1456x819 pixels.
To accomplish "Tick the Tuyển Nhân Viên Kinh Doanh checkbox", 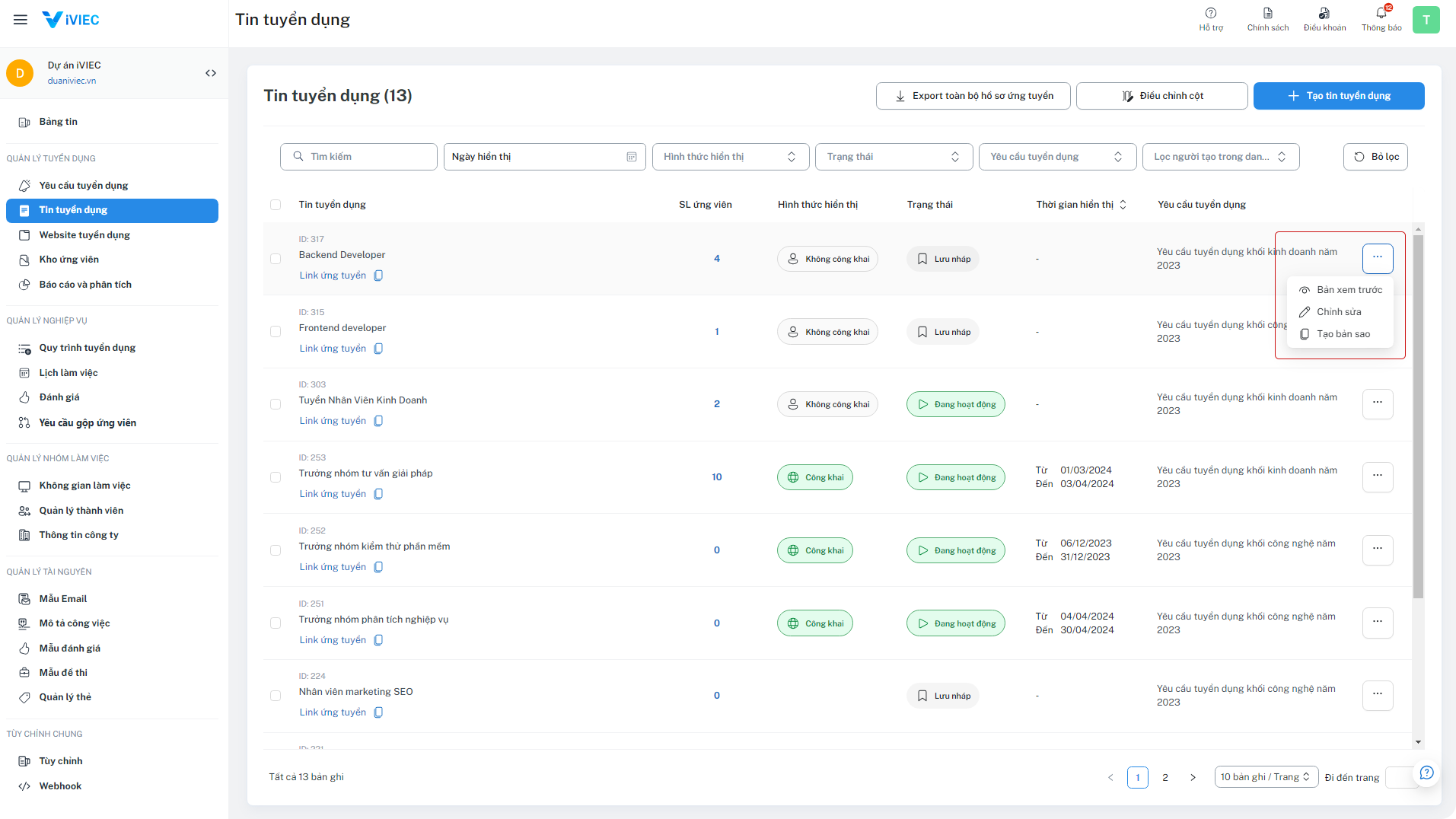I will point(276,404).
